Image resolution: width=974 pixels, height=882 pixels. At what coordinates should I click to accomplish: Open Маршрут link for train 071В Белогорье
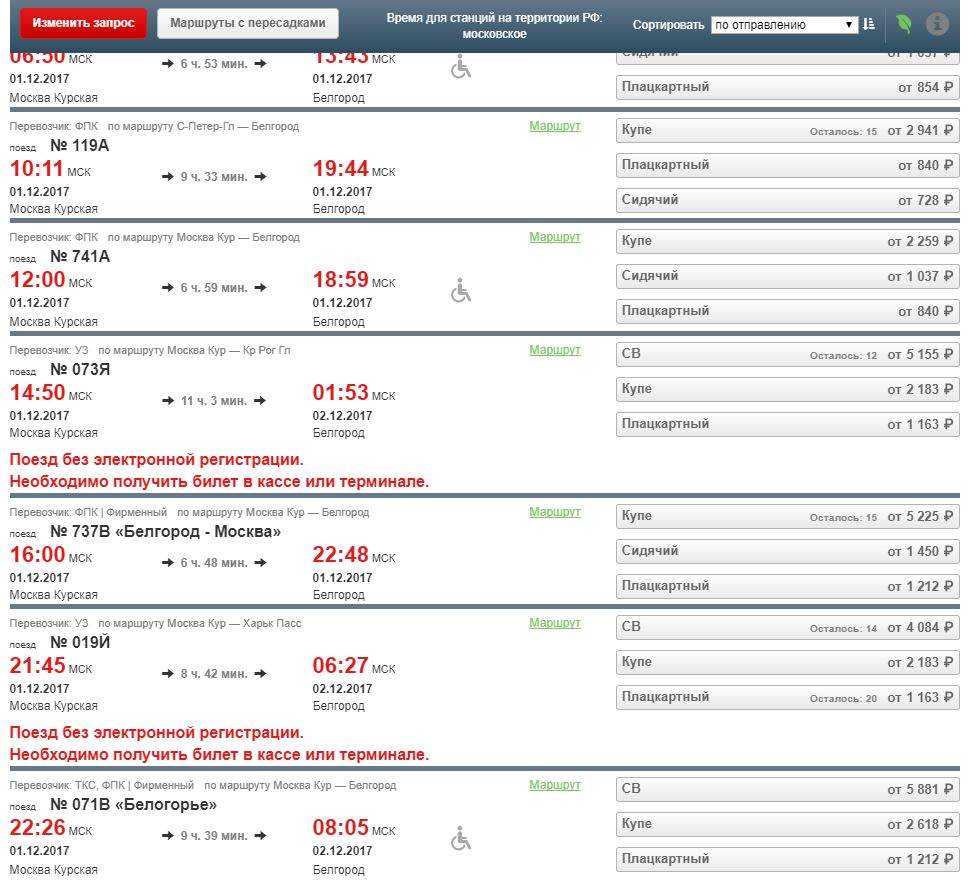(x=555, y=785)
